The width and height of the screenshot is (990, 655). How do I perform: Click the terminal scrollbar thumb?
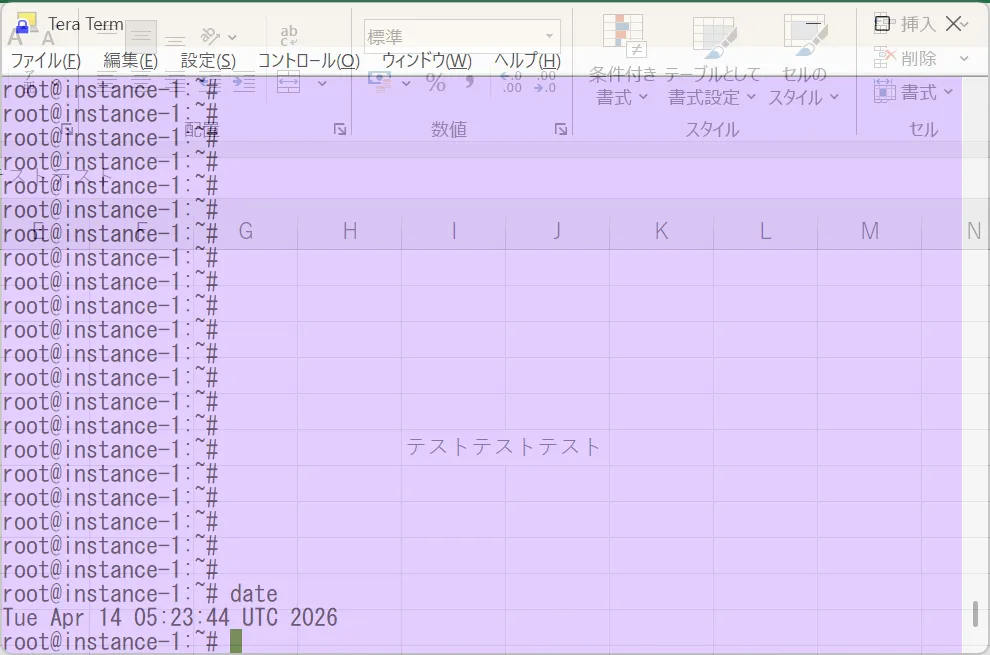[x=975, y=613]
